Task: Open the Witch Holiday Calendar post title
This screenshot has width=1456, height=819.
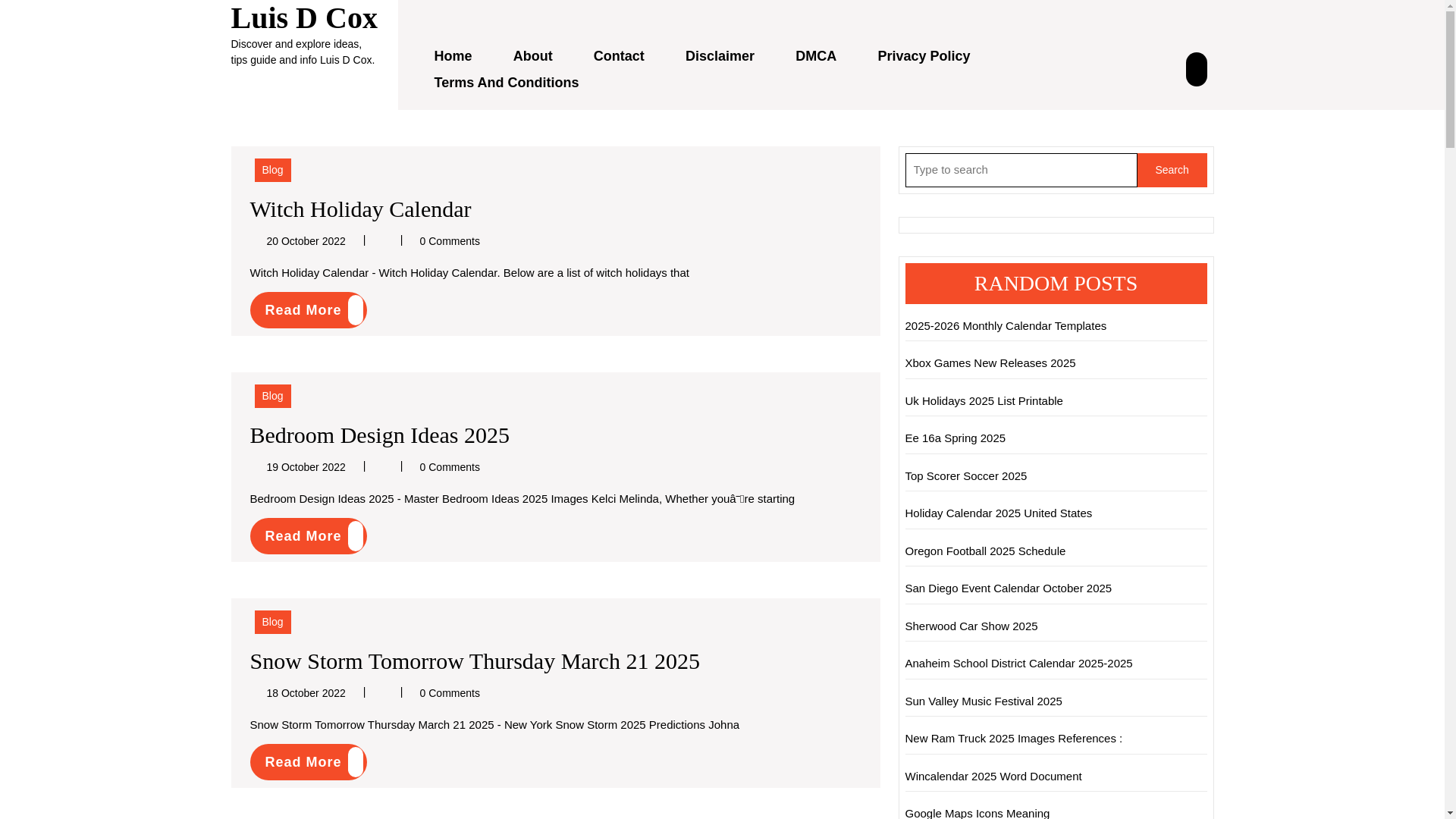Action: [x=360, y=209]
